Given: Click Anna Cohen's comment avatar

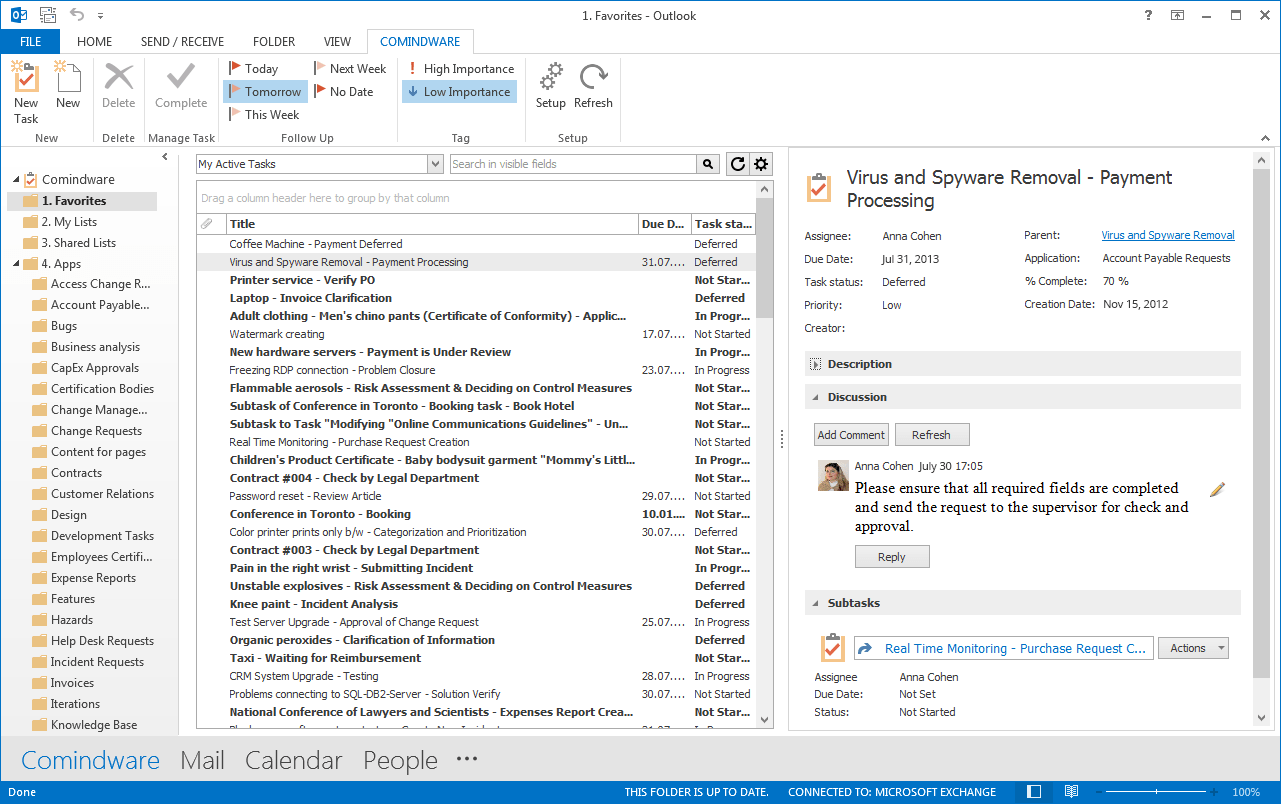Looking at the screenshot, I should 833,476.
